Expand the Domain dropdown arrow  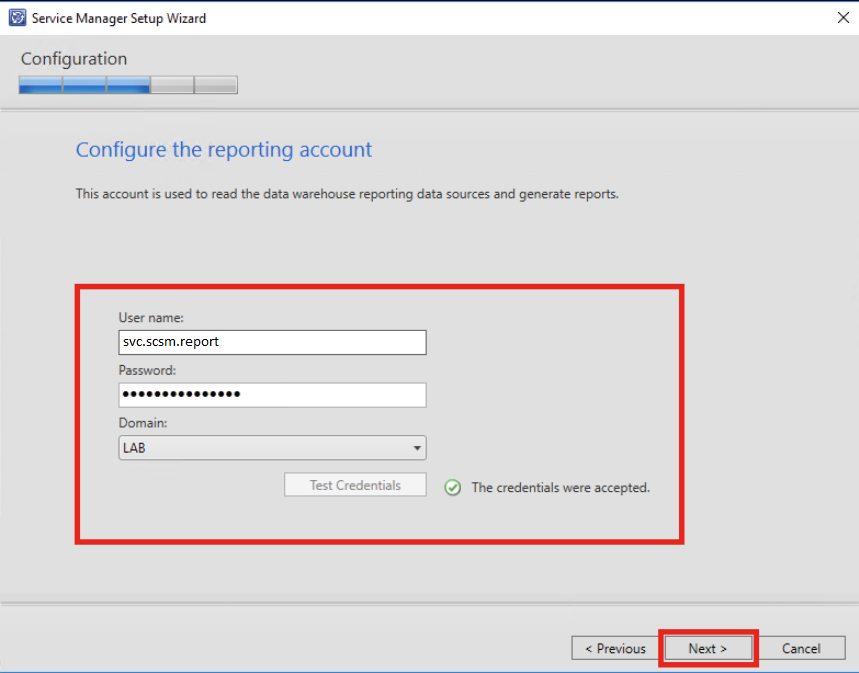pos(416,448)
